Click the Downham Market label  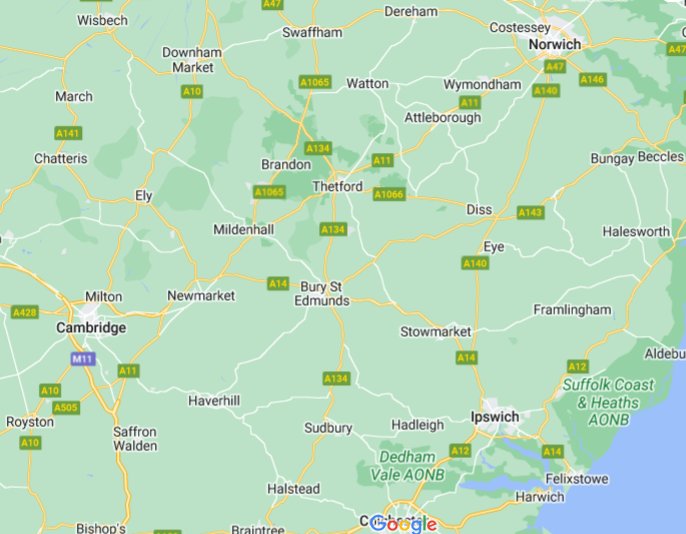pos(192,59)
